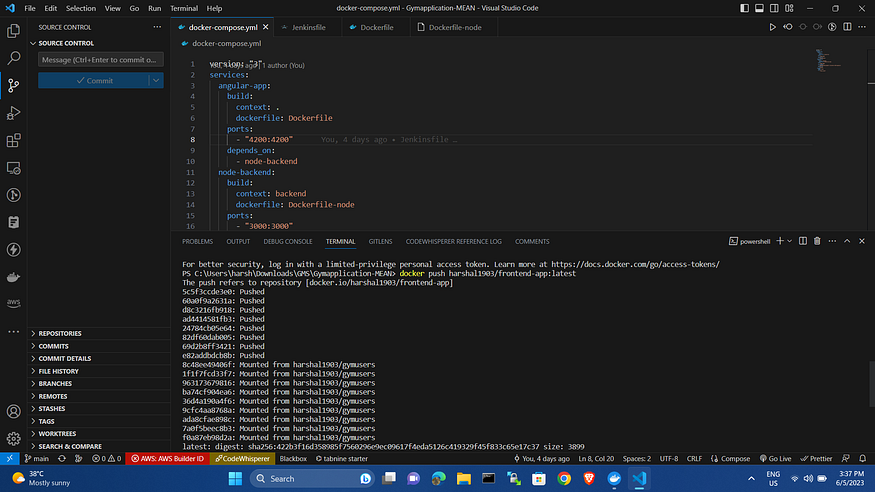
Task: Open Brave browser from taskbar
Action: 589,479
